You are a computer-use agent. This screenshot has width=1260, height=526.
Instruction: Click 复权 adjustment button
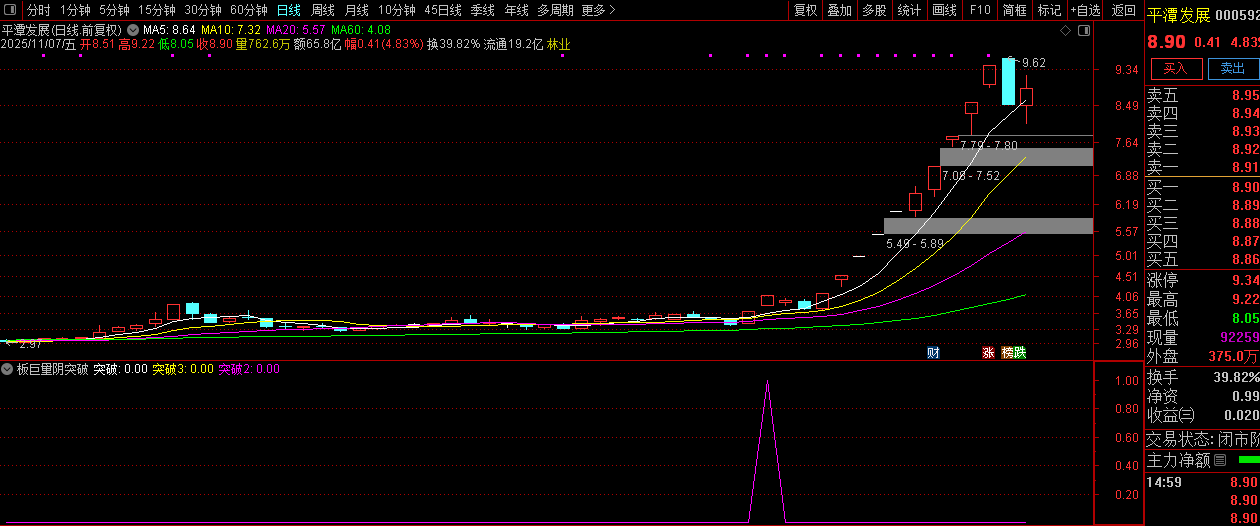(805, 10)
